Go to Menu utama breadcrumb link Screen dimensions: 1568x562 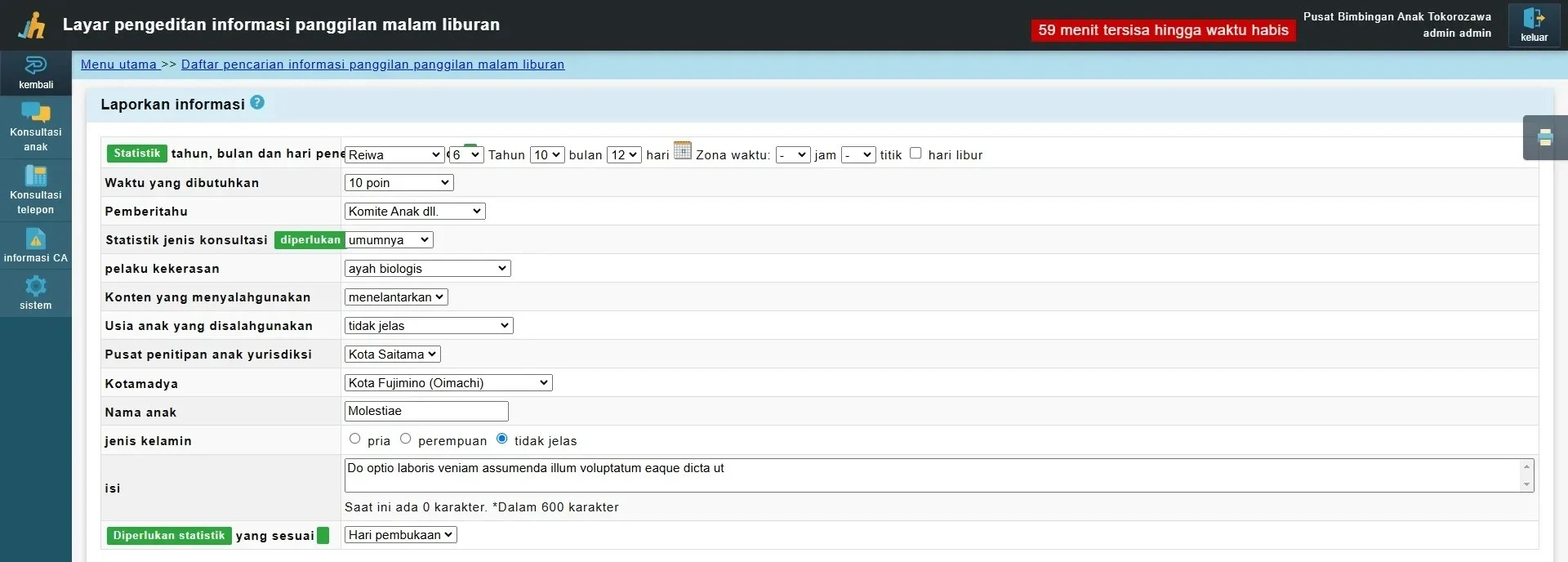point(119,65)
